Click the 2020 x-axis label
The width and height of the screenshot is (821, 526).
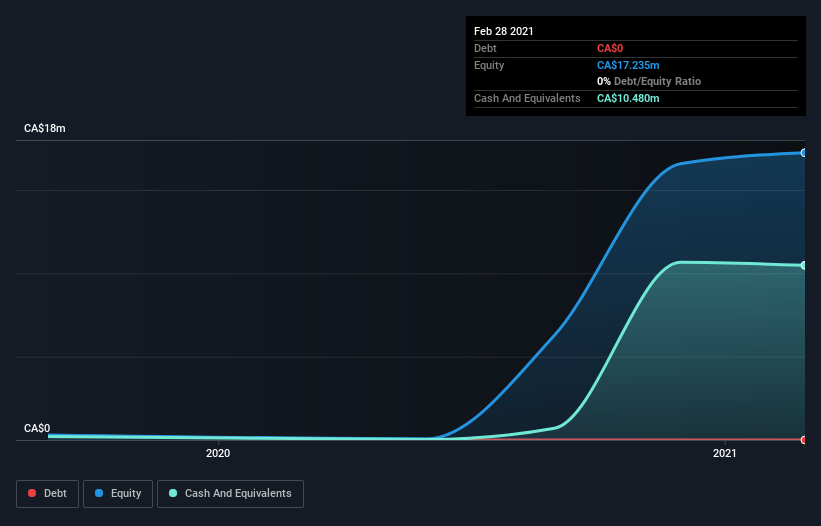coord(218,453)
